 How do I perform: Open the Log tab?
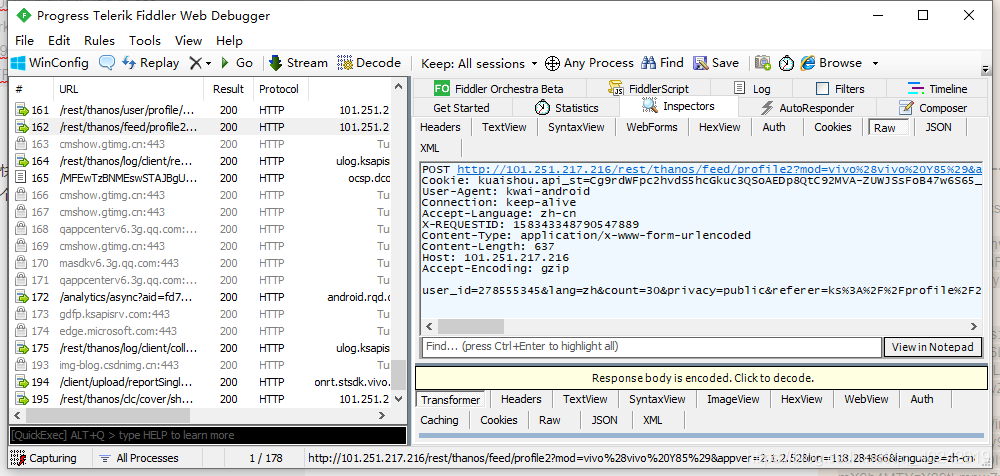click(752, 89)
